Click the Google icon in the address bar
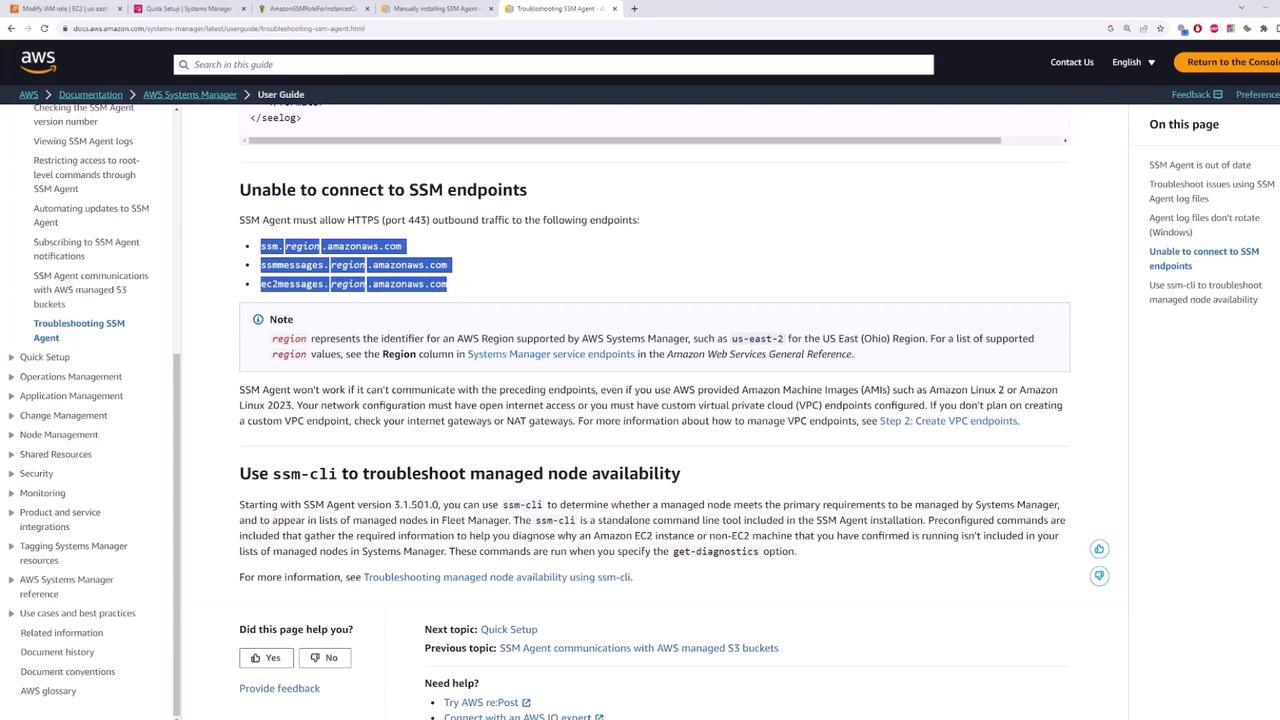 [1110, 28]
